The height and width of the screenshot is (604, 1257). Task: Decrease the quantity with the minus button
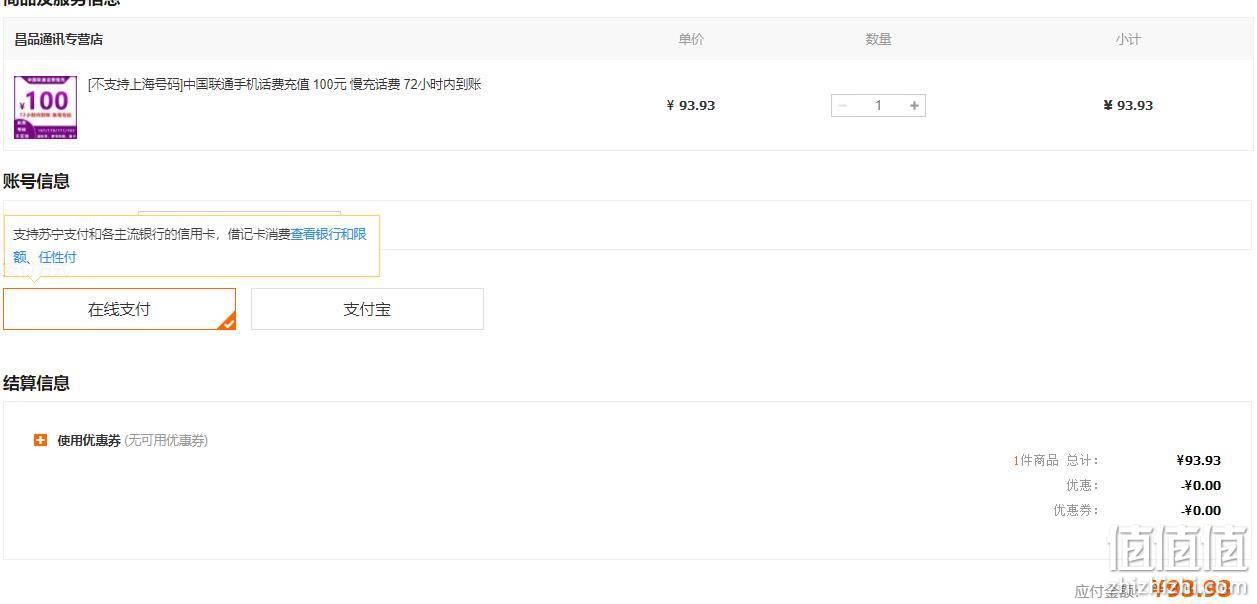[842, 105]
